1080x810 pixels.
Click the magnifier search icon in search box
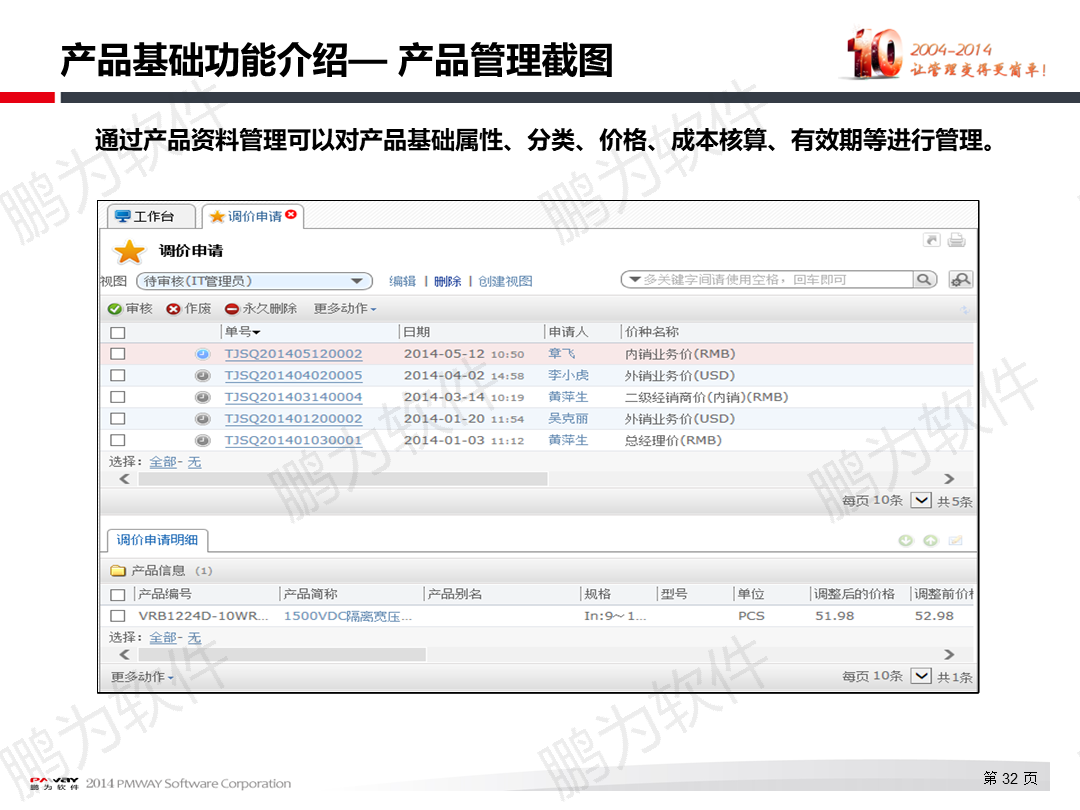coord(924,280)
